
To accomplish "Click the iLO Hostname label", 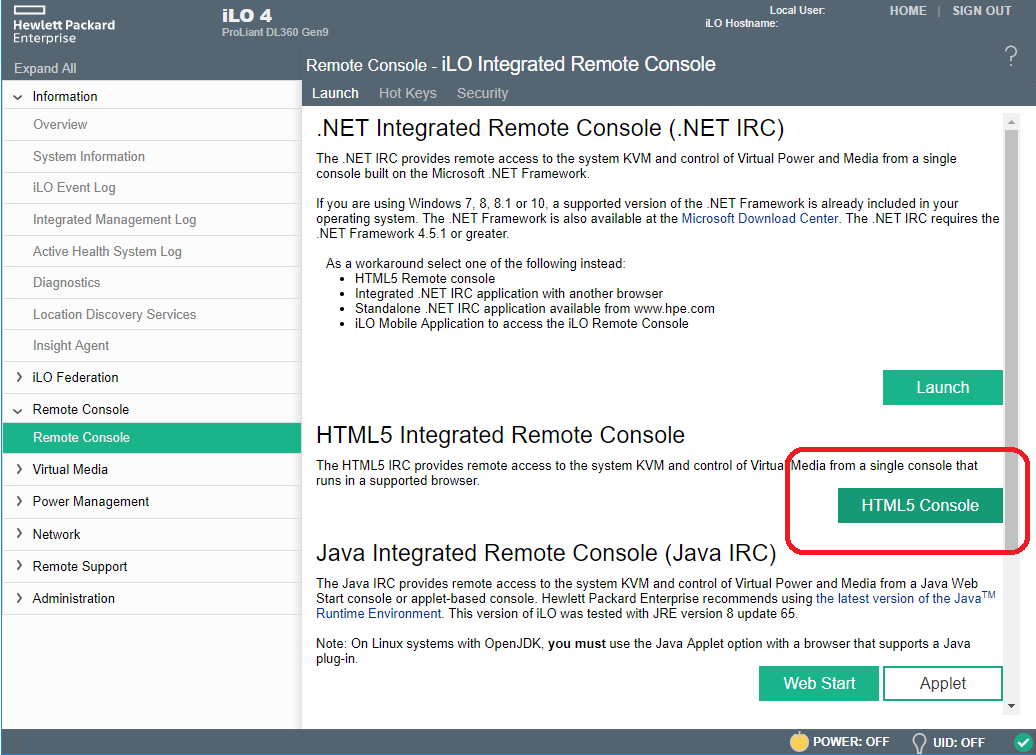I will click(x=741, y=24).
